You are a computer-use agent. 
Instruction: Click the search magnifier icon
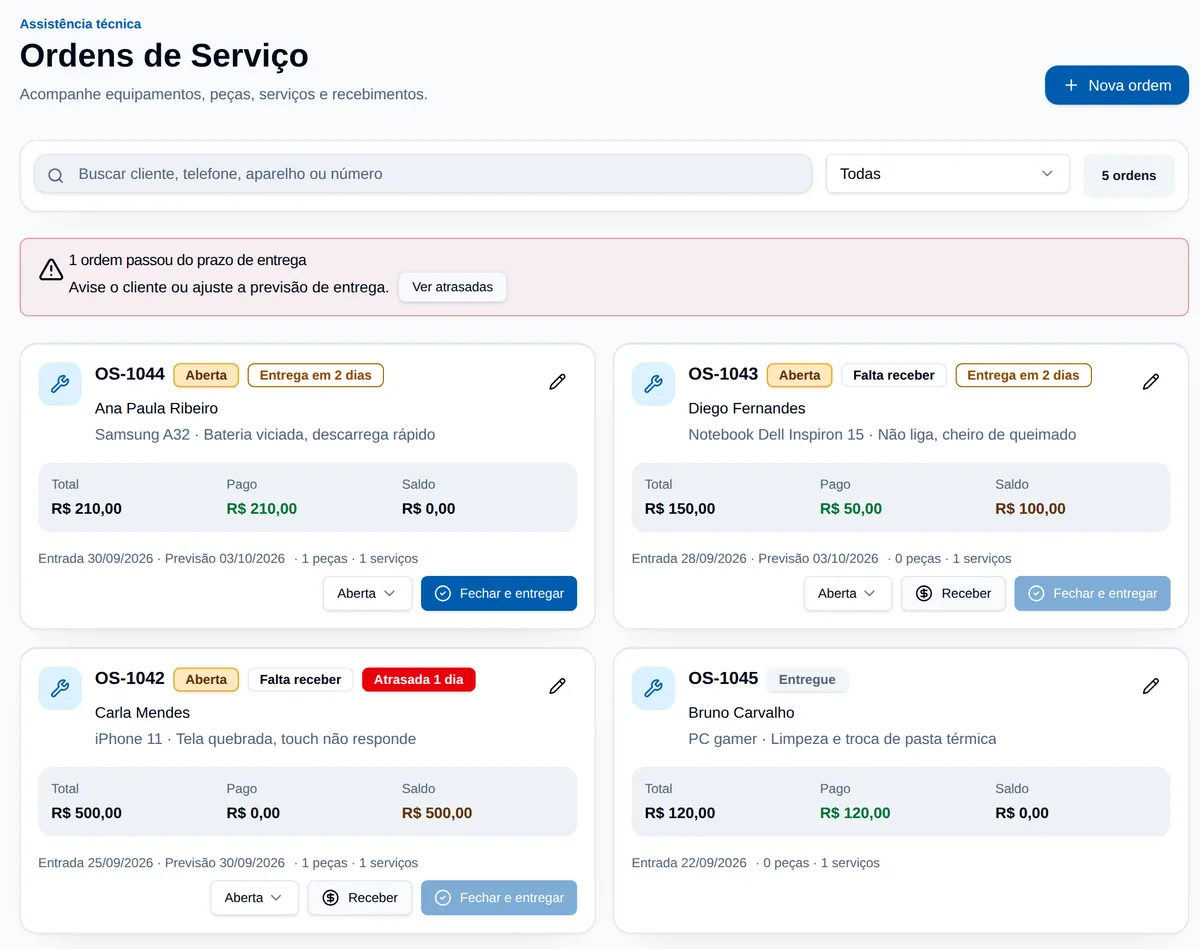(x=56, y=175)
